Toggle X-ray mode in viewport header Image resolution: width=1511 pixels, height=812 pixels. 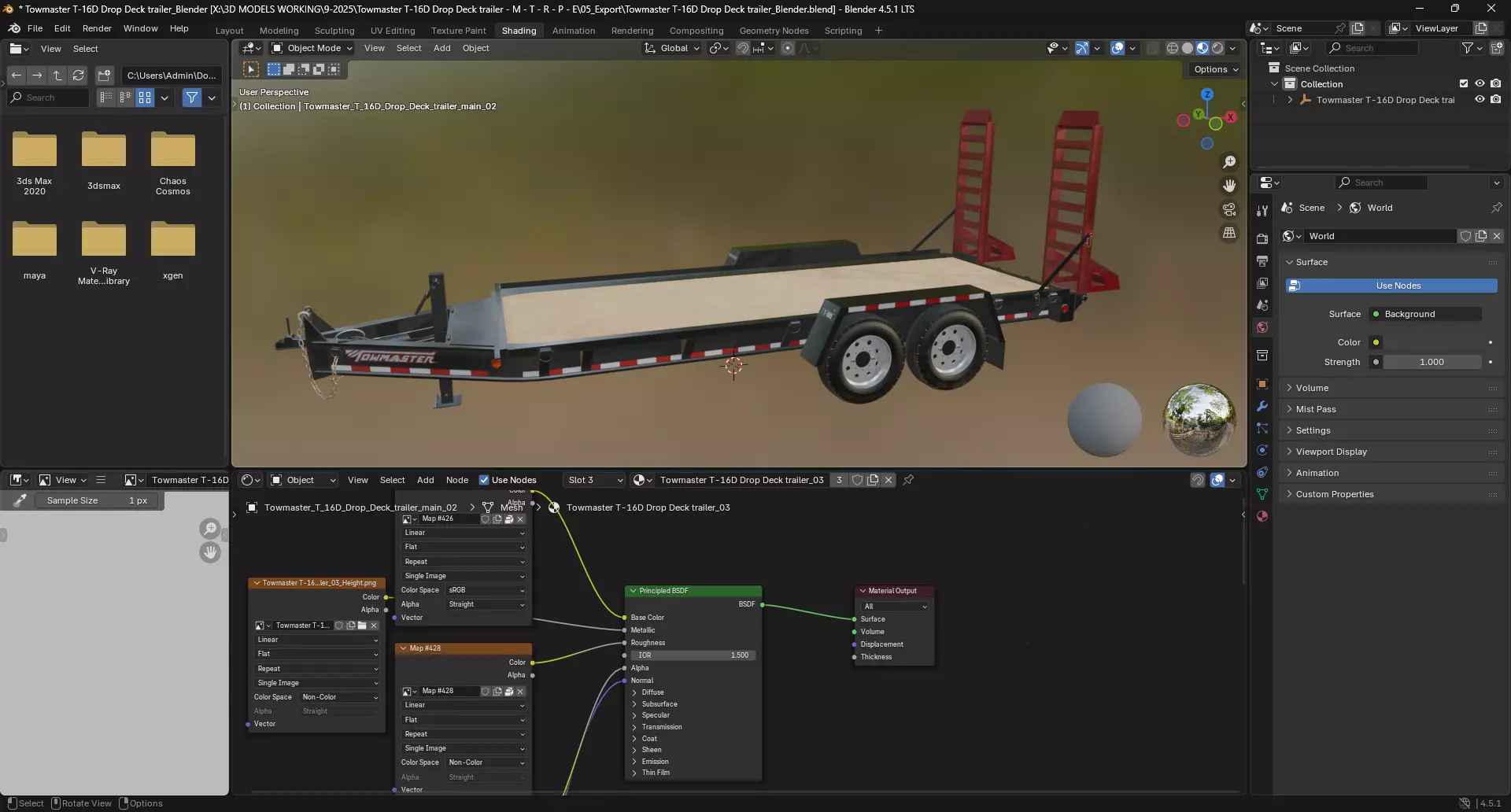tap(1153, 49)
